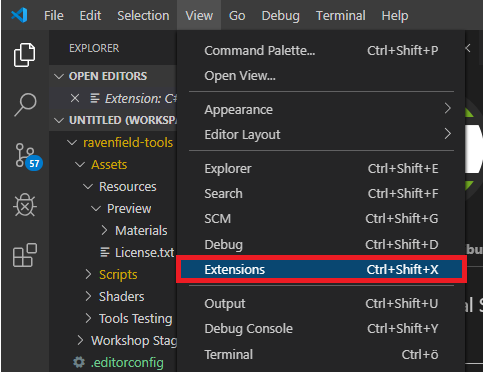Select Search in the View menu
Screen dimensions: 483x372
click(x=321, y=193)
